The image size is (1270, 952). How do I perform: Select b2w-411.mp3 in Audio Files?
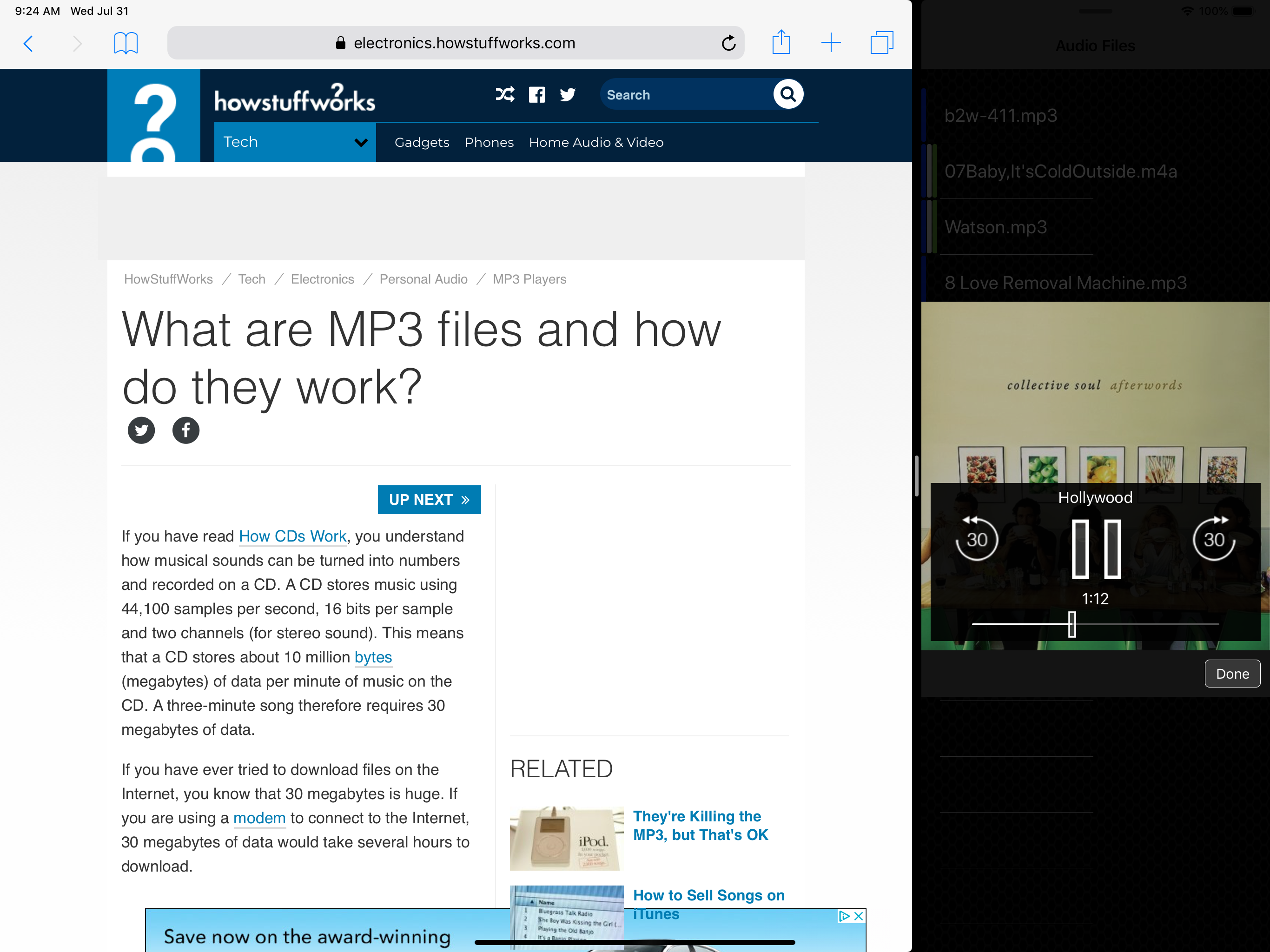coord(1096,115)
